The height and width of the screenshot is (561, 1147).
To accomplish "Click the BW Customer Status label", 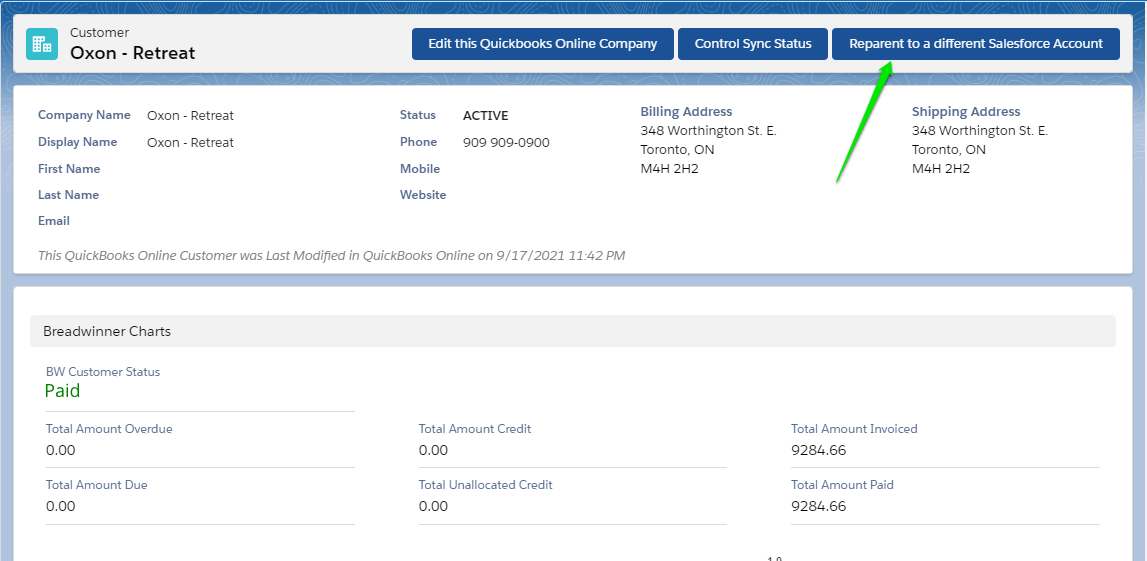I will click(x=103, y=372).
